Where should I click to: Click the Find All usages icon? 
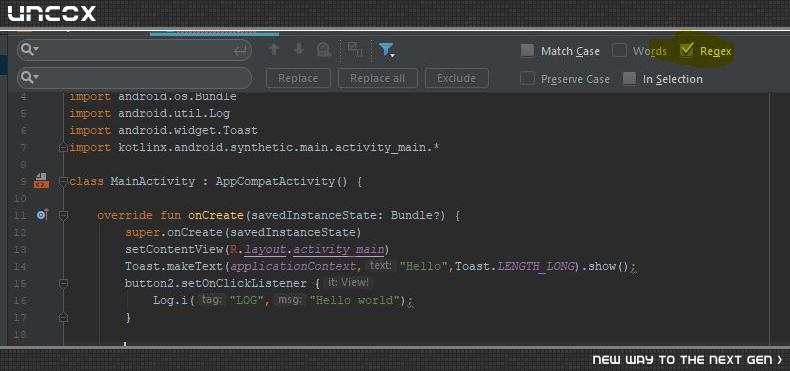[x=324, y=50]
